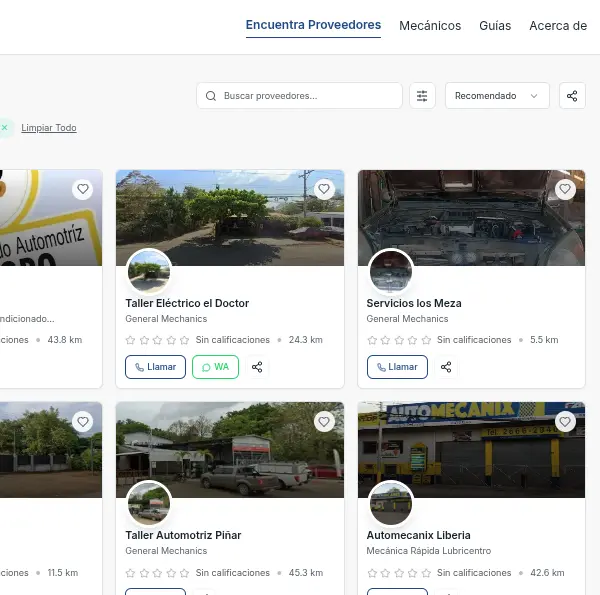Click the rating stars on Automecanix Liberia
Viewport: 600px width, 595px height.
pos(399,573)
